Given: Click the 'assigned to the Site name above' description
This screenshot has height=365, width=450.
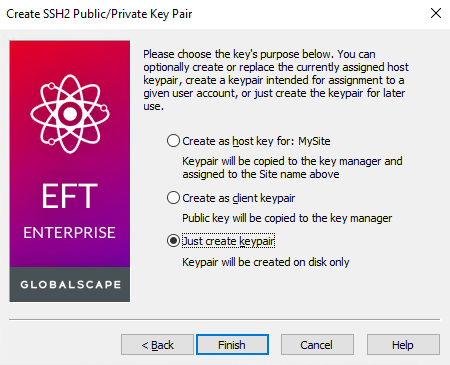Looking at the screenshot, I should [261, 174].
